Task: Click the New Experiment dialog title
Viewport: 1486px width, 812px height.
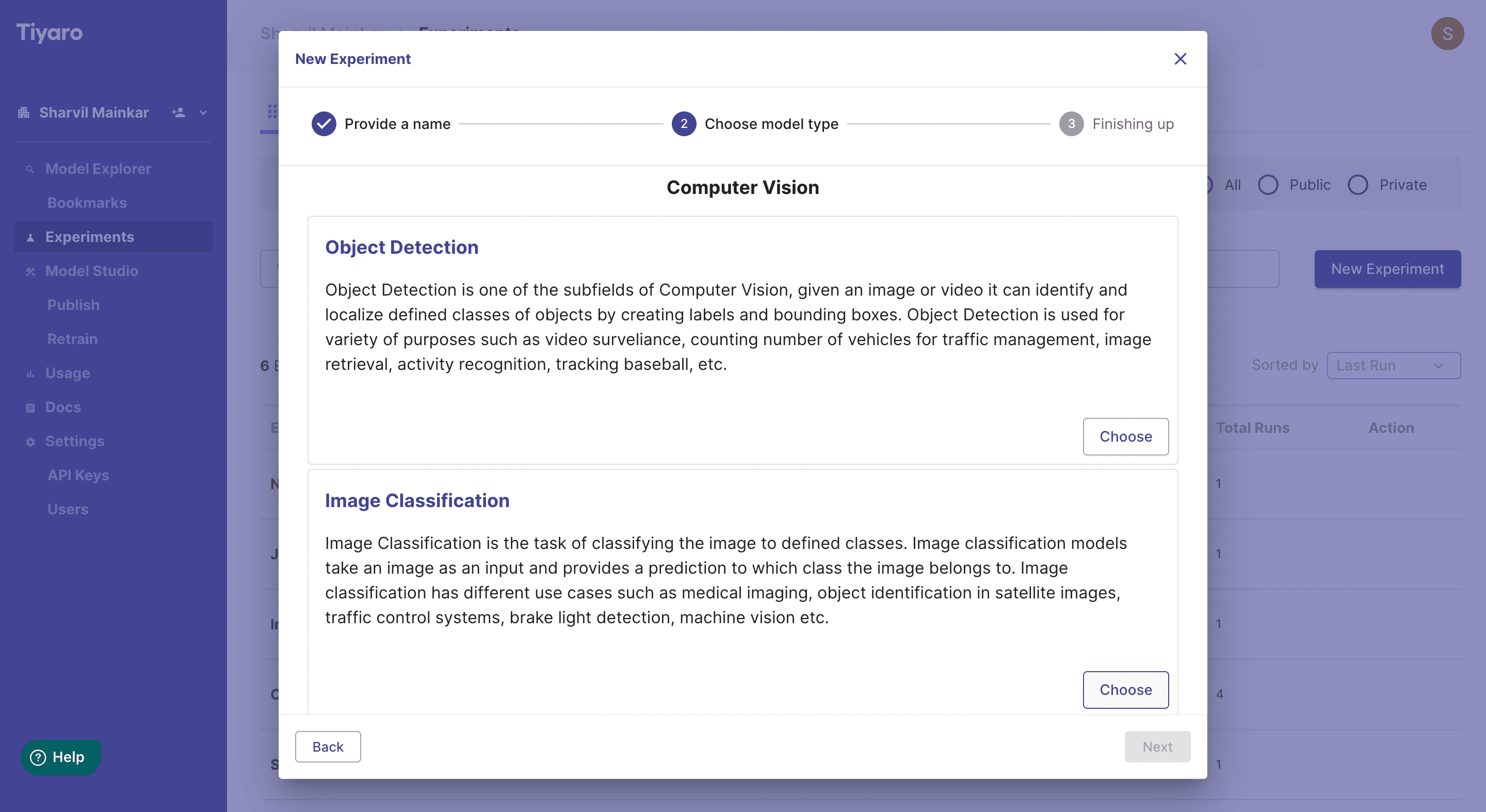Action: click(x=352, y=59)
